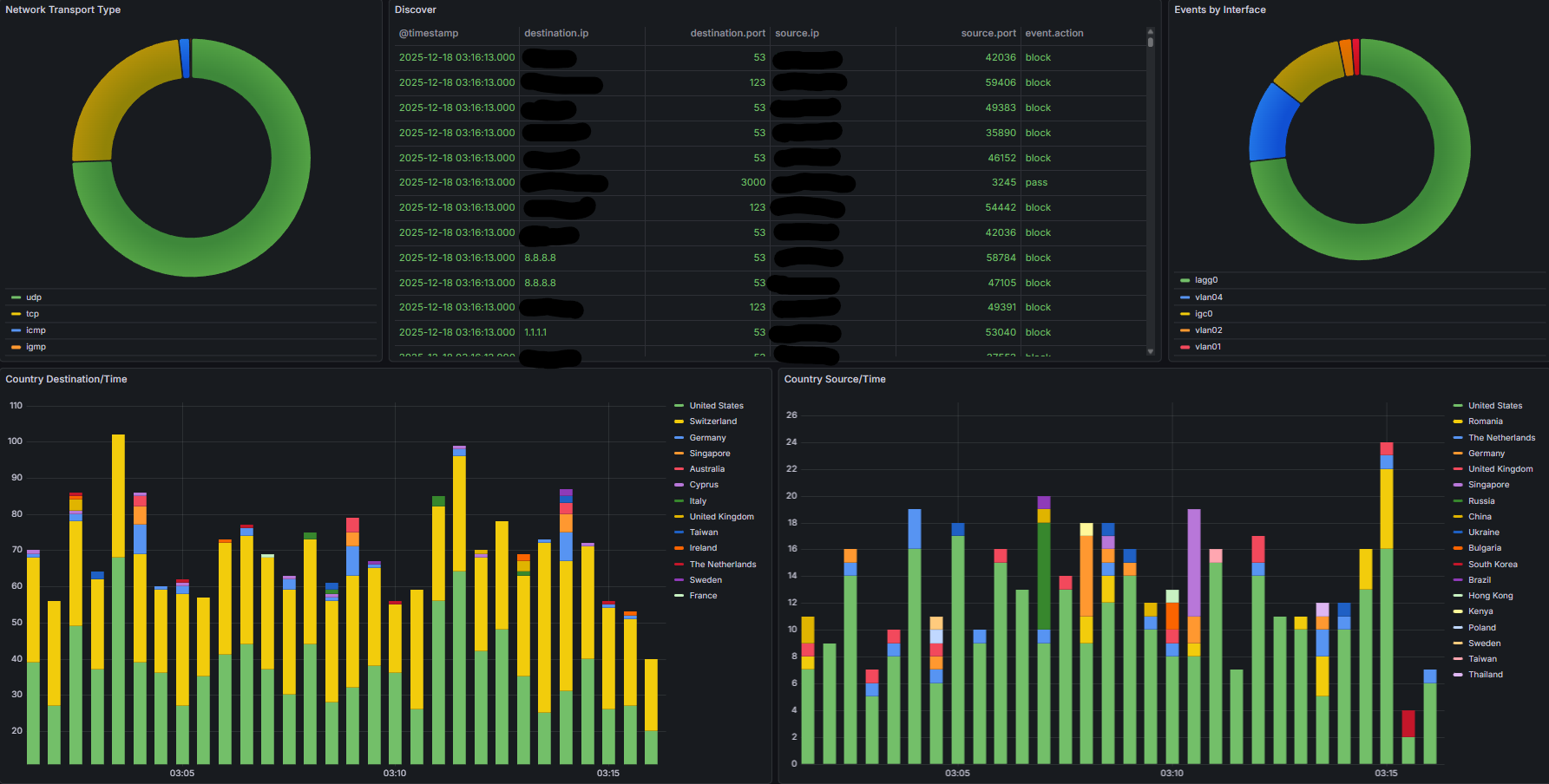Toggle China in Country Source legend
The height and width of the screenshot is (784, 1549).
pyautogui.click(x=1480, y=517)
